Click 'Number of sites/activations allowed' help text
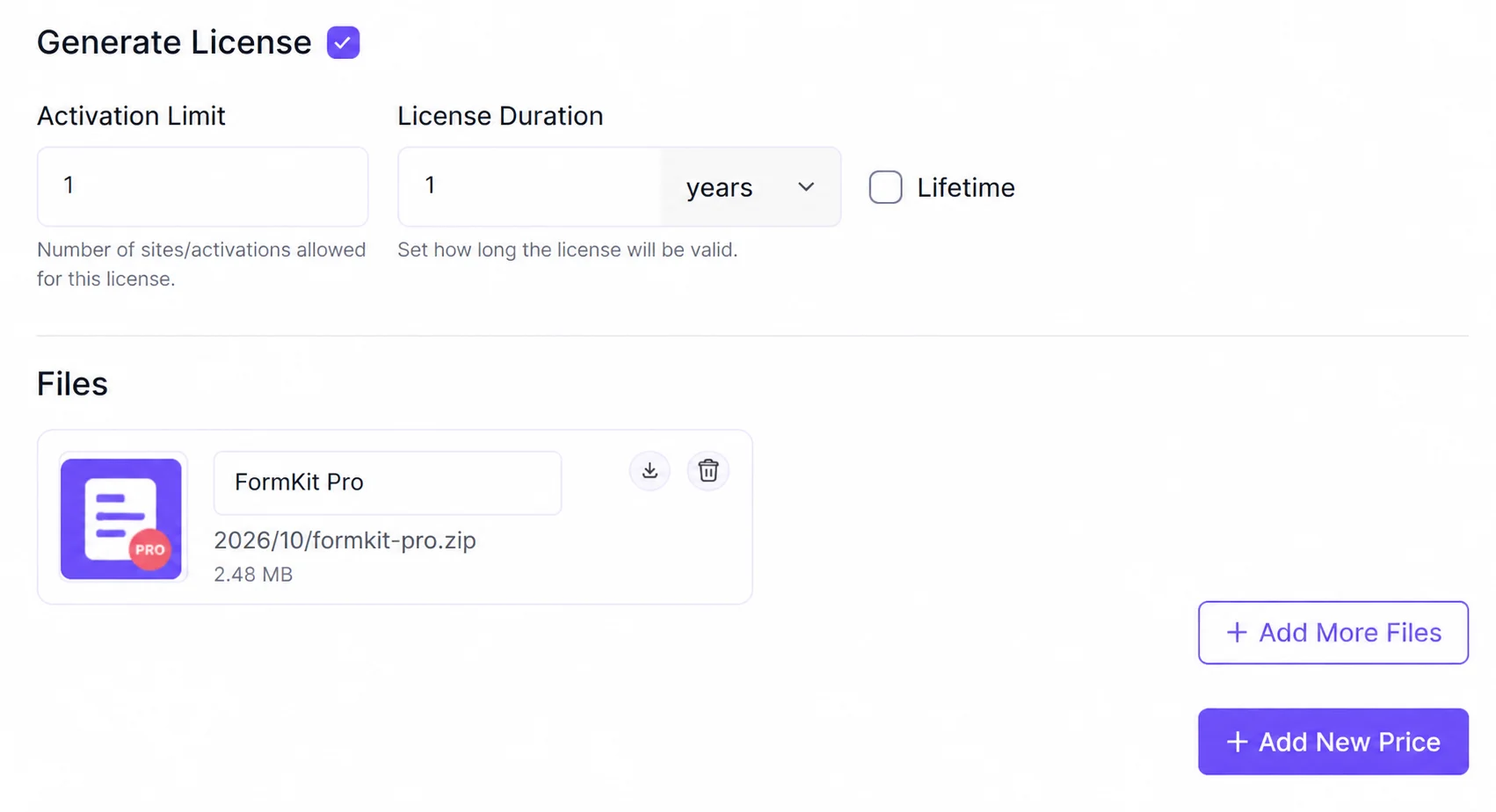1496x812 pixels. (x=201, y=264)
